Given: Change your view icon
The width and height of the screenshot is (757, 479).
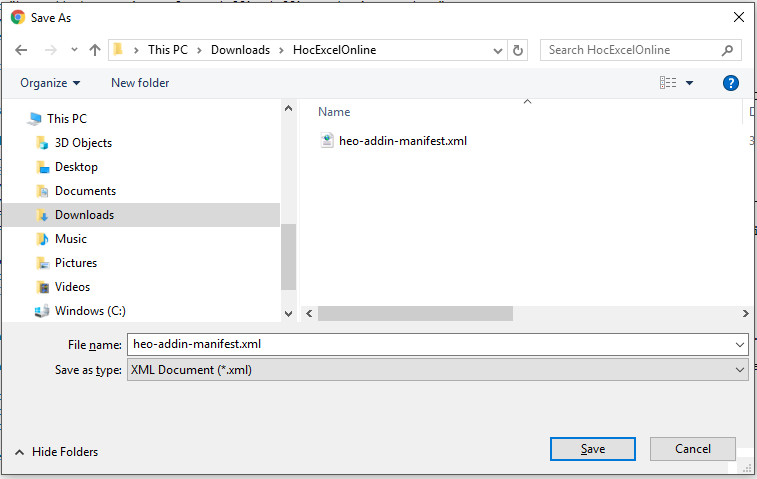Looking at the screenshot, I should pos(668,83).
